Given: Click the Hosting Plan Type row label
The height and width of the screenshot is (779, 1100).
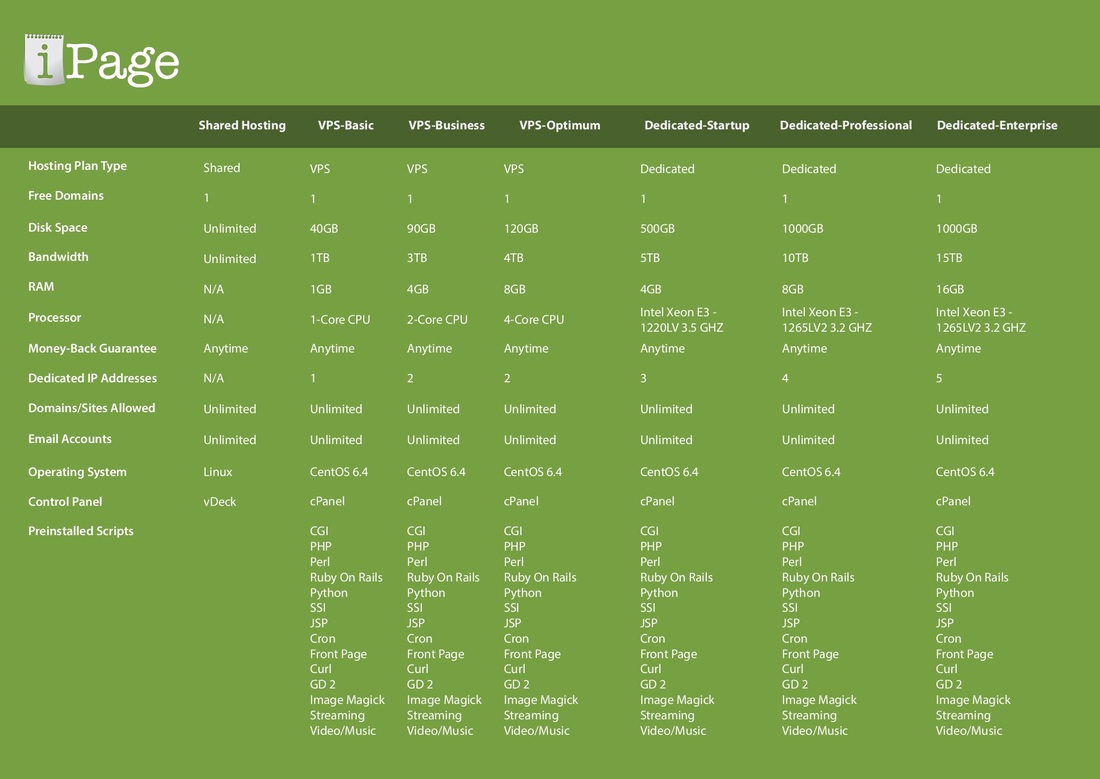Looking at the screenshot, I should tap(77, 166).
